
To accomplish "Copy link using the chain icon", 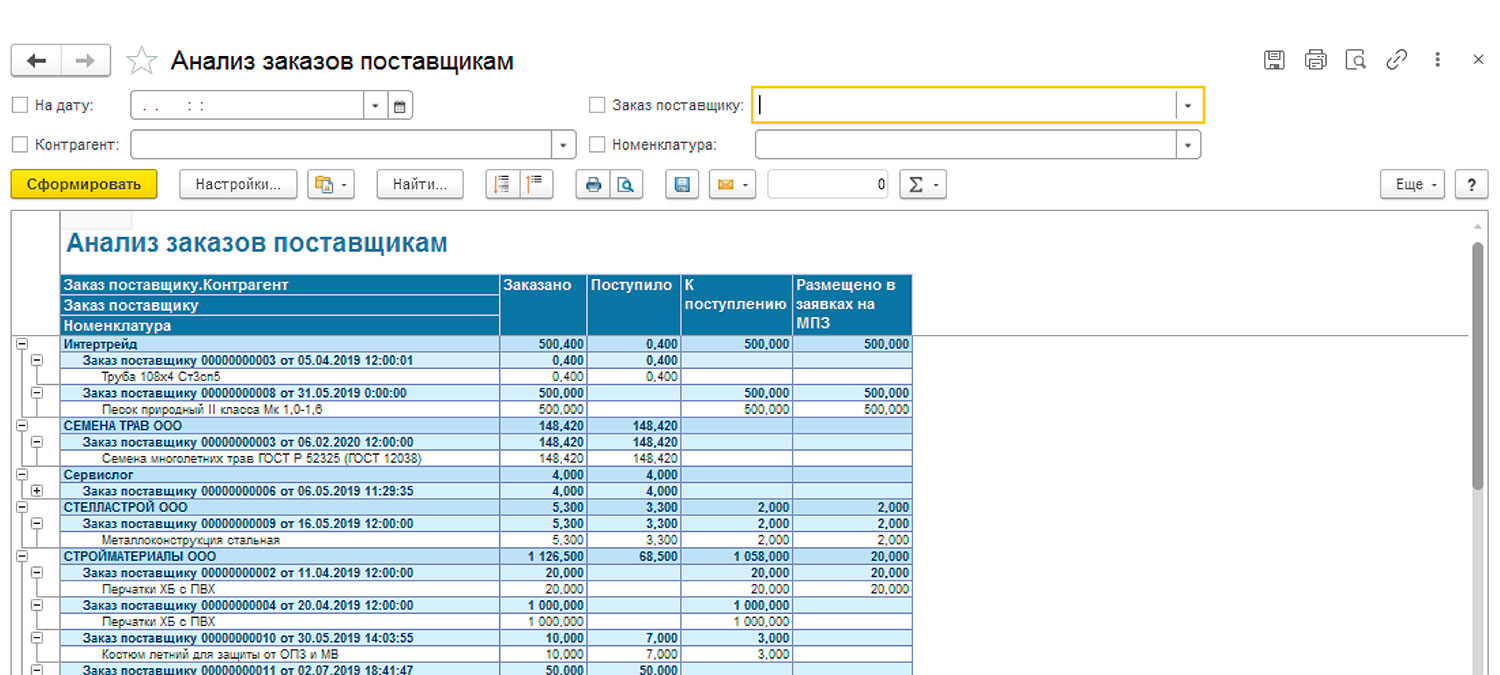I will (x=1396, y=60).
